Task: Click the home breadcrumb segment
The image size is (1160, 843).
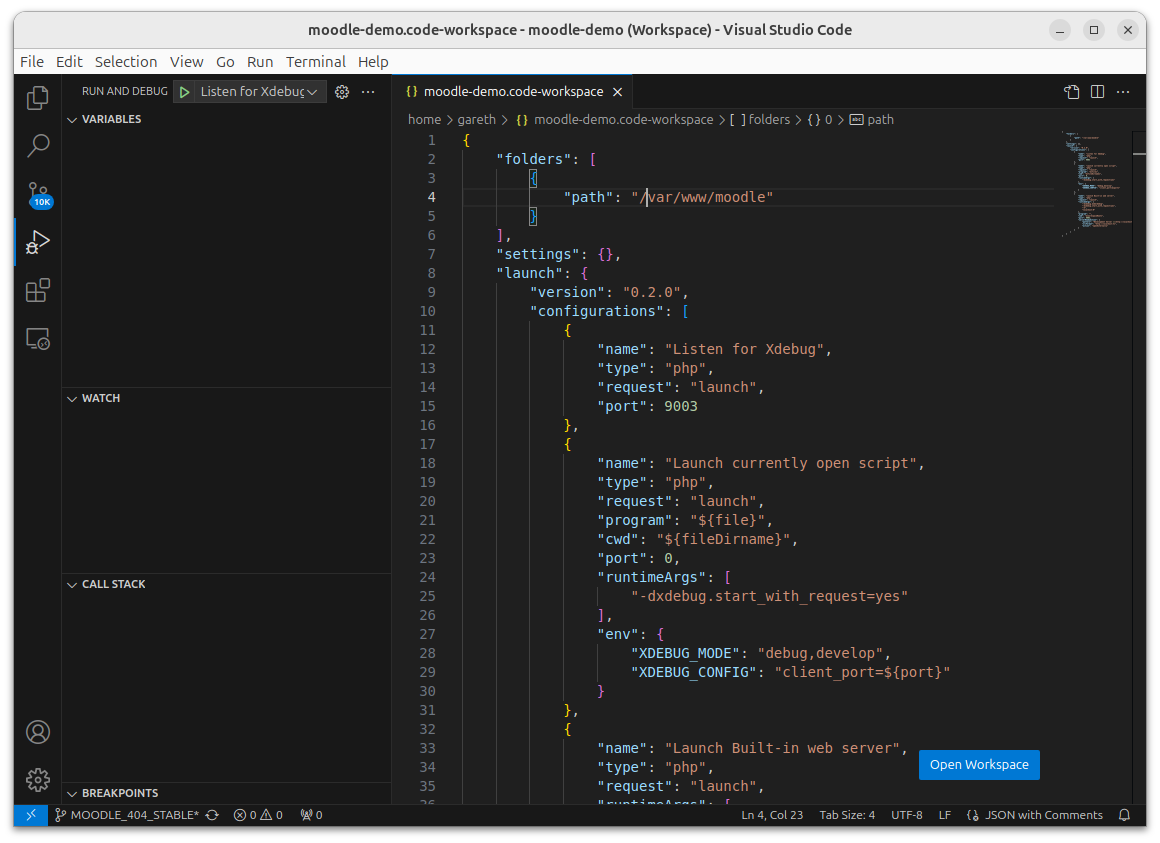Action: click(424, 120)
